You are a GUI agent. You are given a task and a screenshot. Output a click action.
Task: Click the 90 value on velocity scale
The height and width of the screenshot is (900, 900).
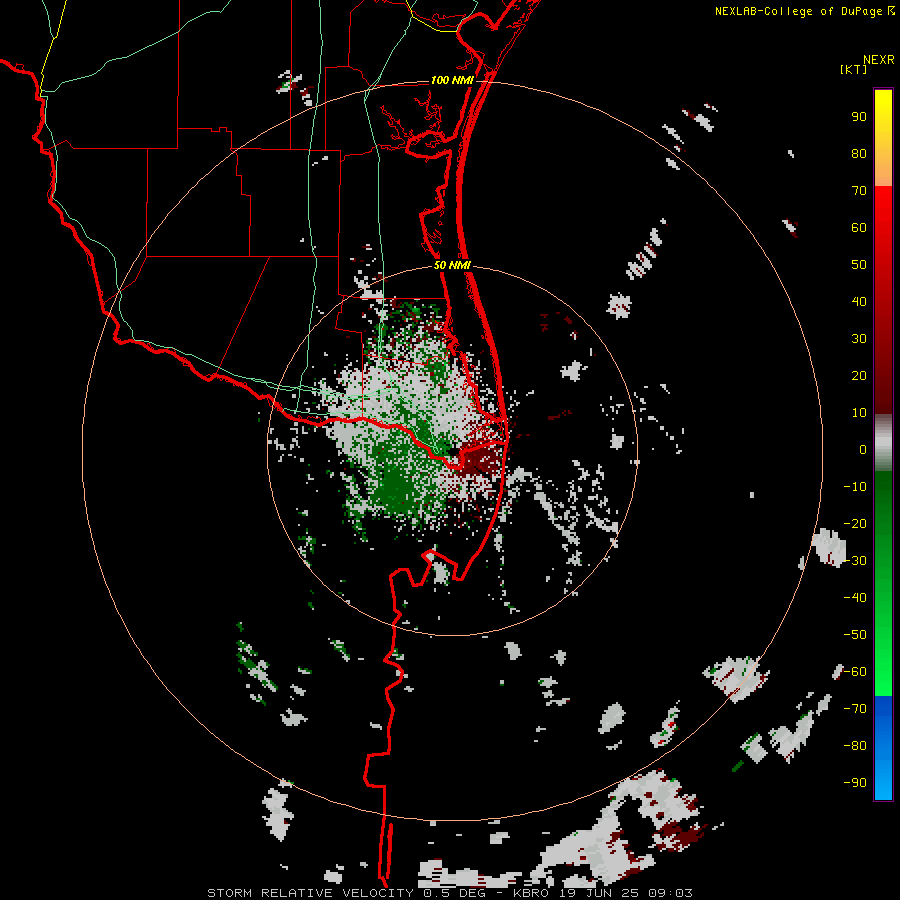tap(859, 117)
